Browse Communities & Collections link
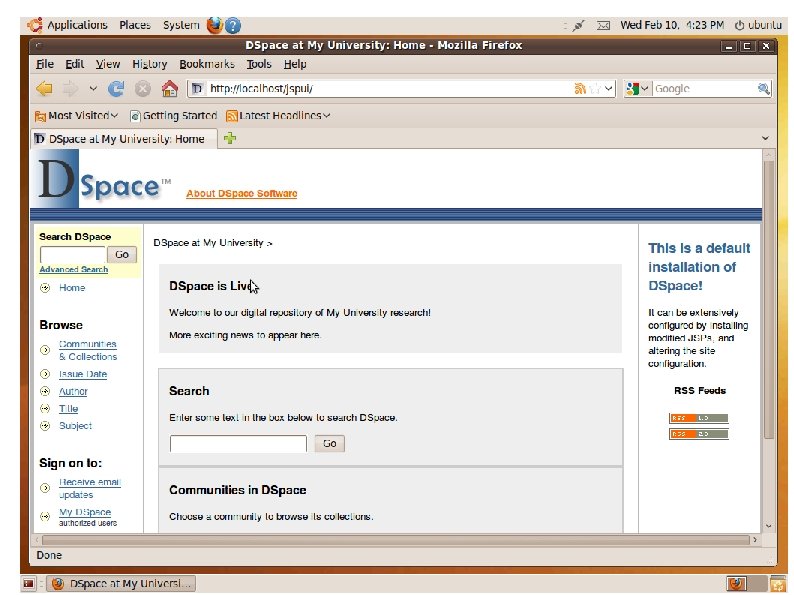794x595 pixels. click(88, 350)
